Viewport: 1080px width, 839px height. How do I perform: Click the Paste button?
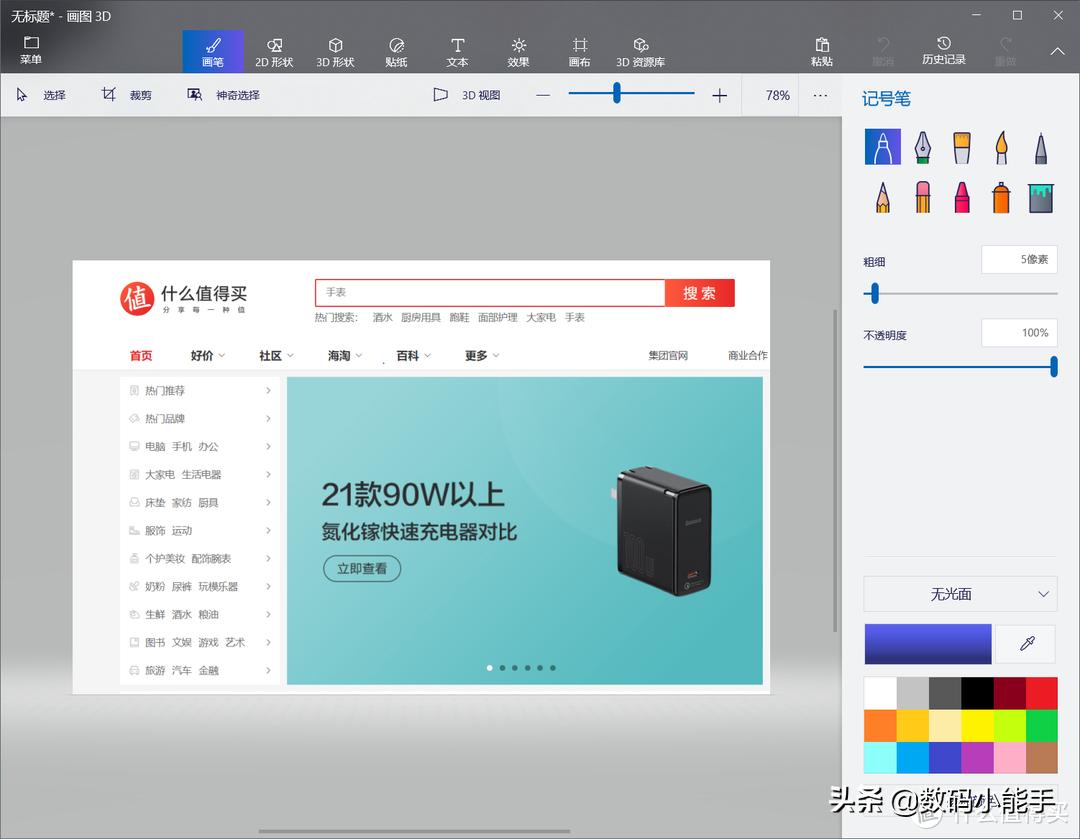pos(822,50)
